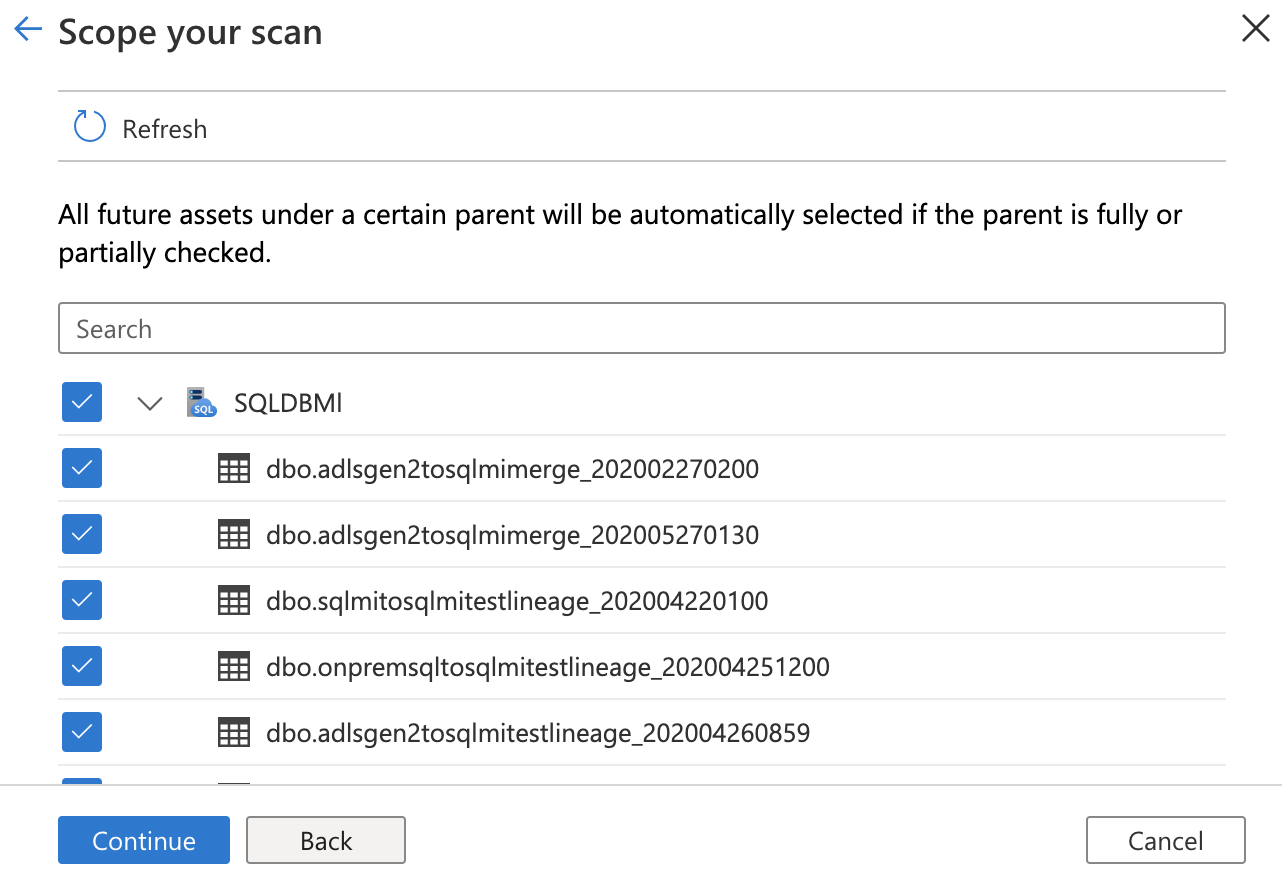Click the blue back arrow at top left
Screen dimensions: 1282x892
click(x=27, y=29)
